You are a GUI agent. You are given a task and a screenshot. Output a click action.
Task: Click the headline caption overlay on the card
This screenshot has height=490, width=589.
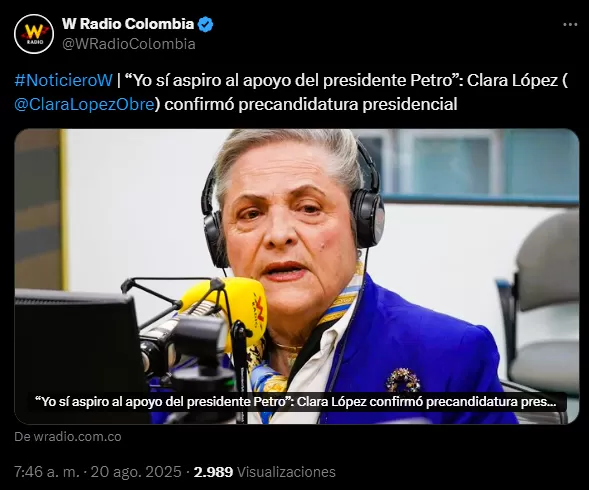coord(297,402)
